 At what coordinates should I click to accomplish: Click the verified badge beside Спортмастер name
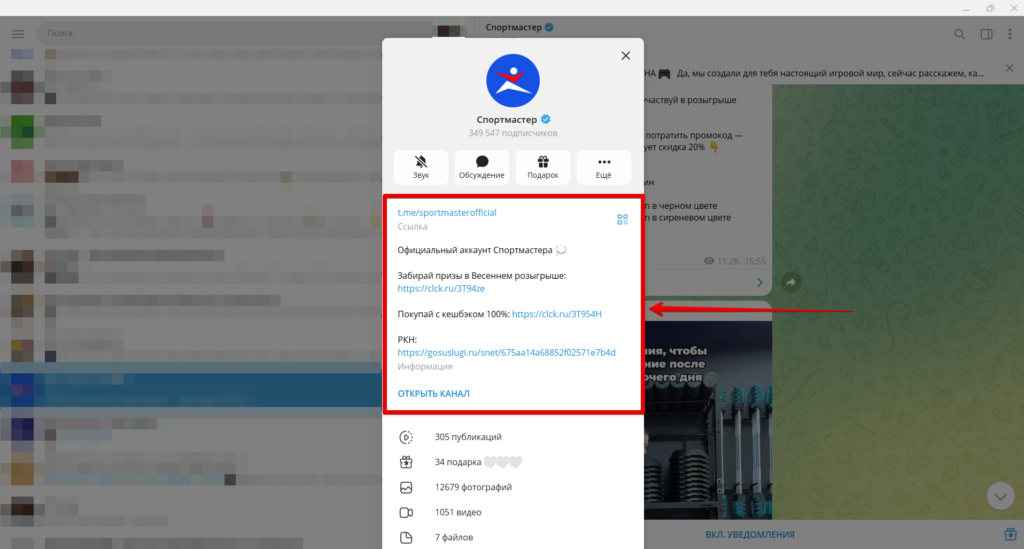(546, 119)
